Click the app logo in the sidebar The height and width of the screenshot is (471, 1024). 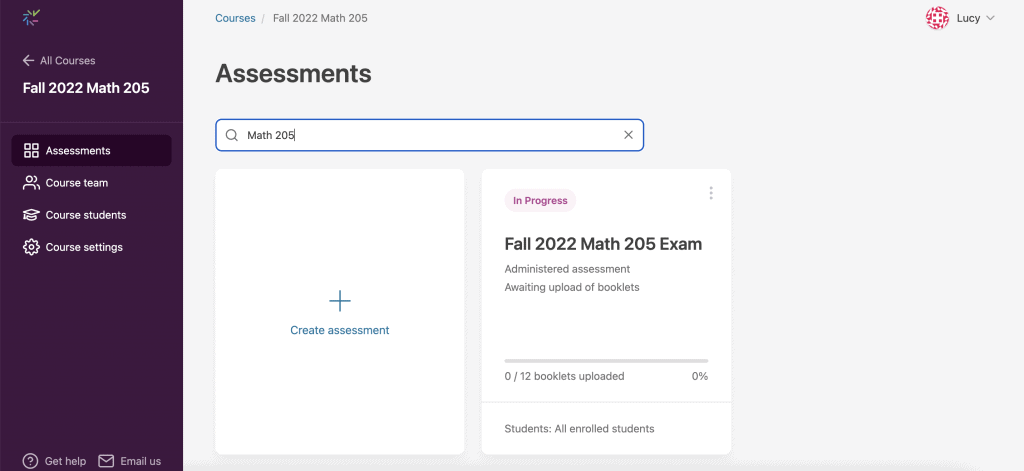coord(31,17)
